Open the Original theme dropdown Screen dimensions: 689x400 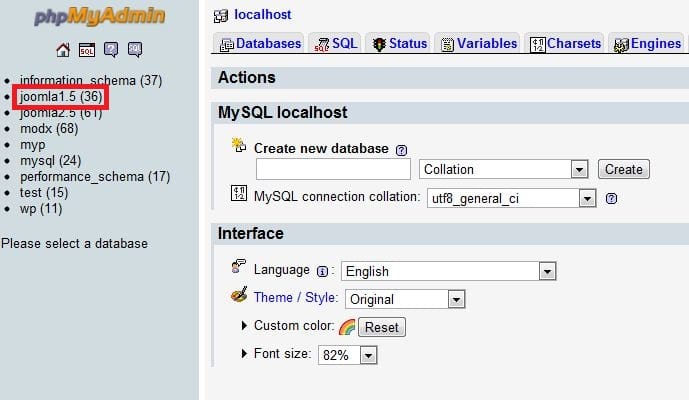tap(405, 299)
